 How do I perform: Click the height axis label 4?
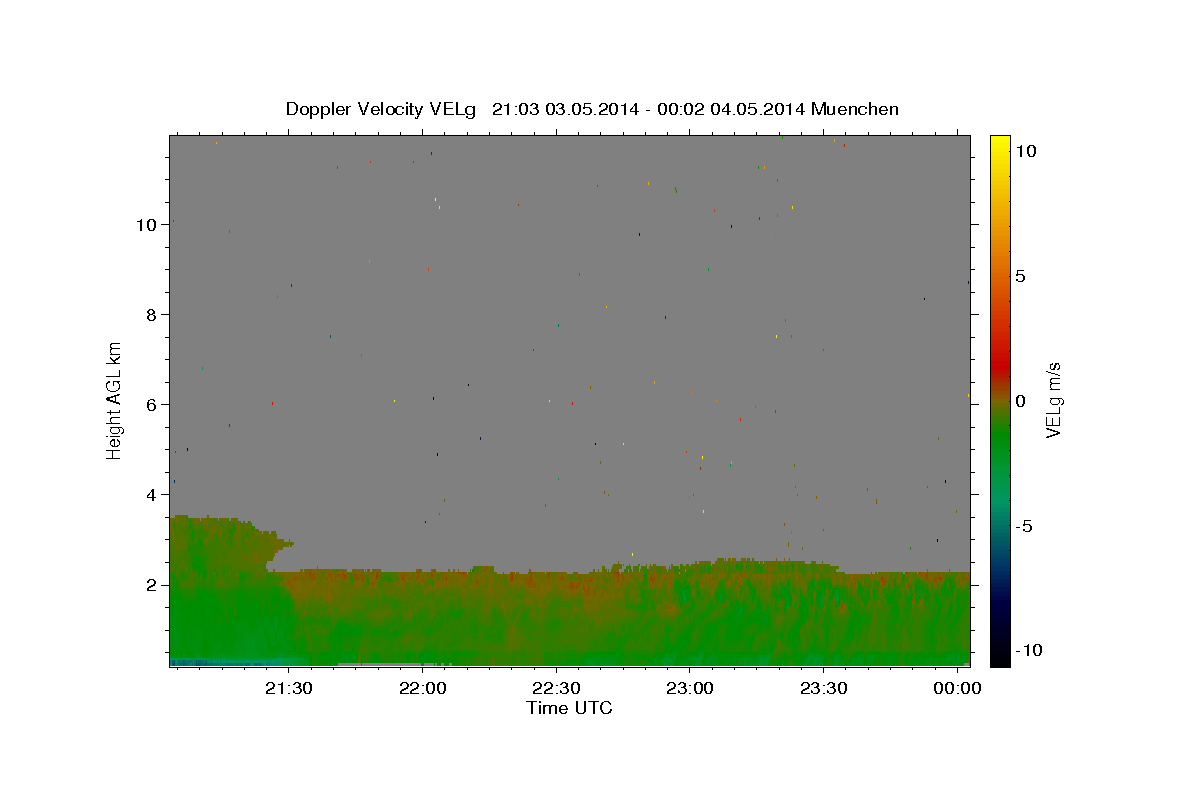pos(151,495)
